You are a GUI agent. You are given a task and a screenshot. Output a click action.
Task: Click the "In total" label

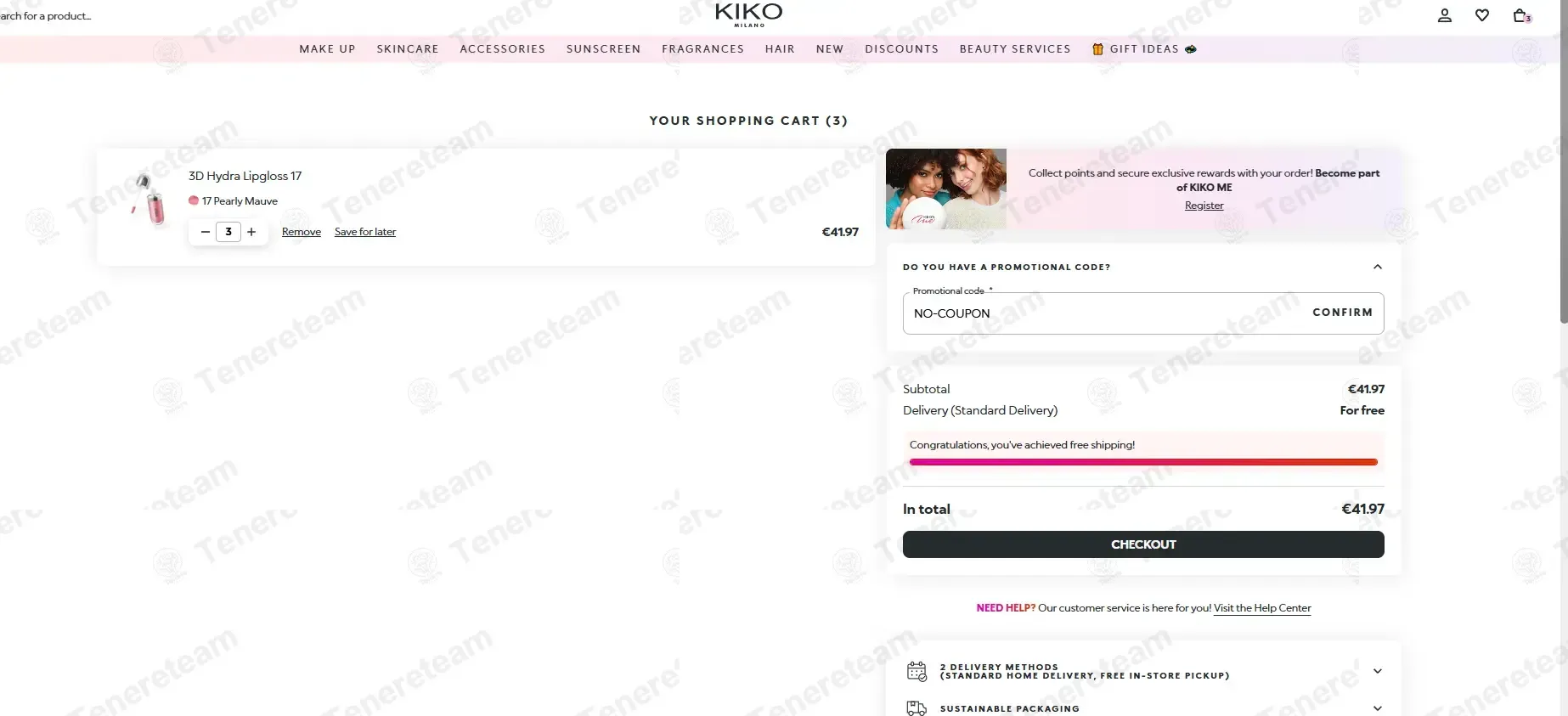927,510
